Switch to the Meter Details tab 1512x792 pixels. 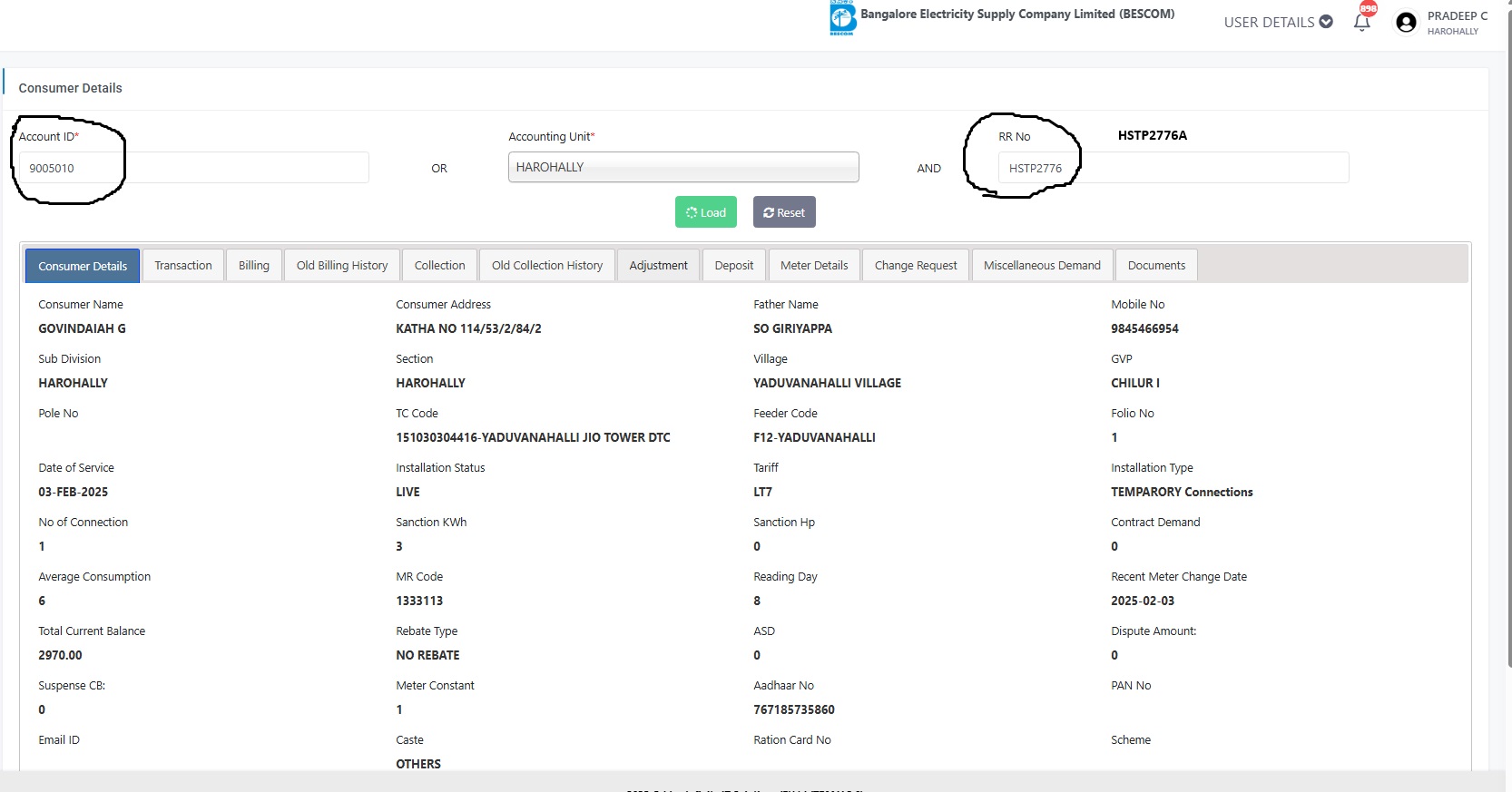(814, 265)
